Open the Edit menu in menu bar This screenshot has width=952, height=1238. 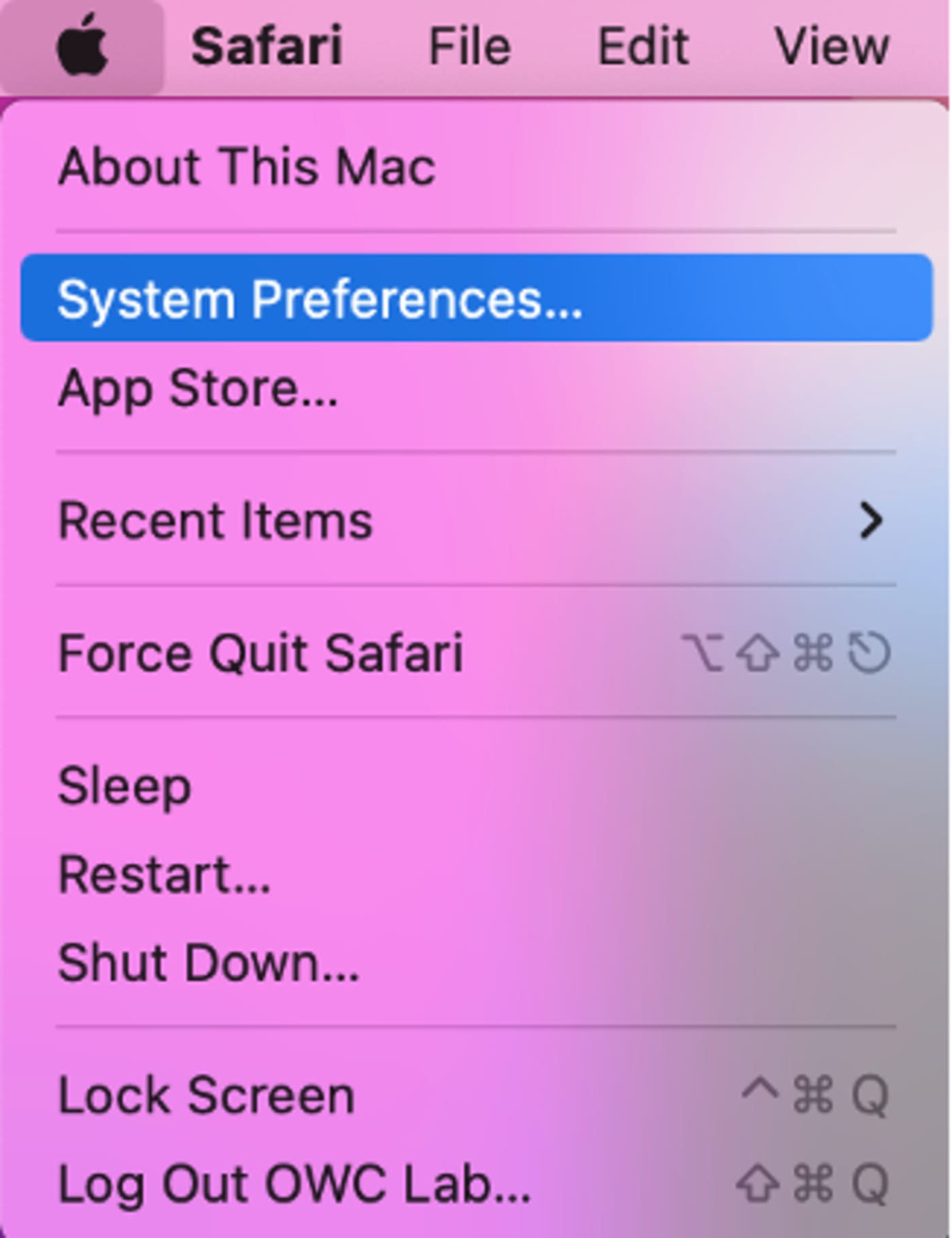(643, 46)
